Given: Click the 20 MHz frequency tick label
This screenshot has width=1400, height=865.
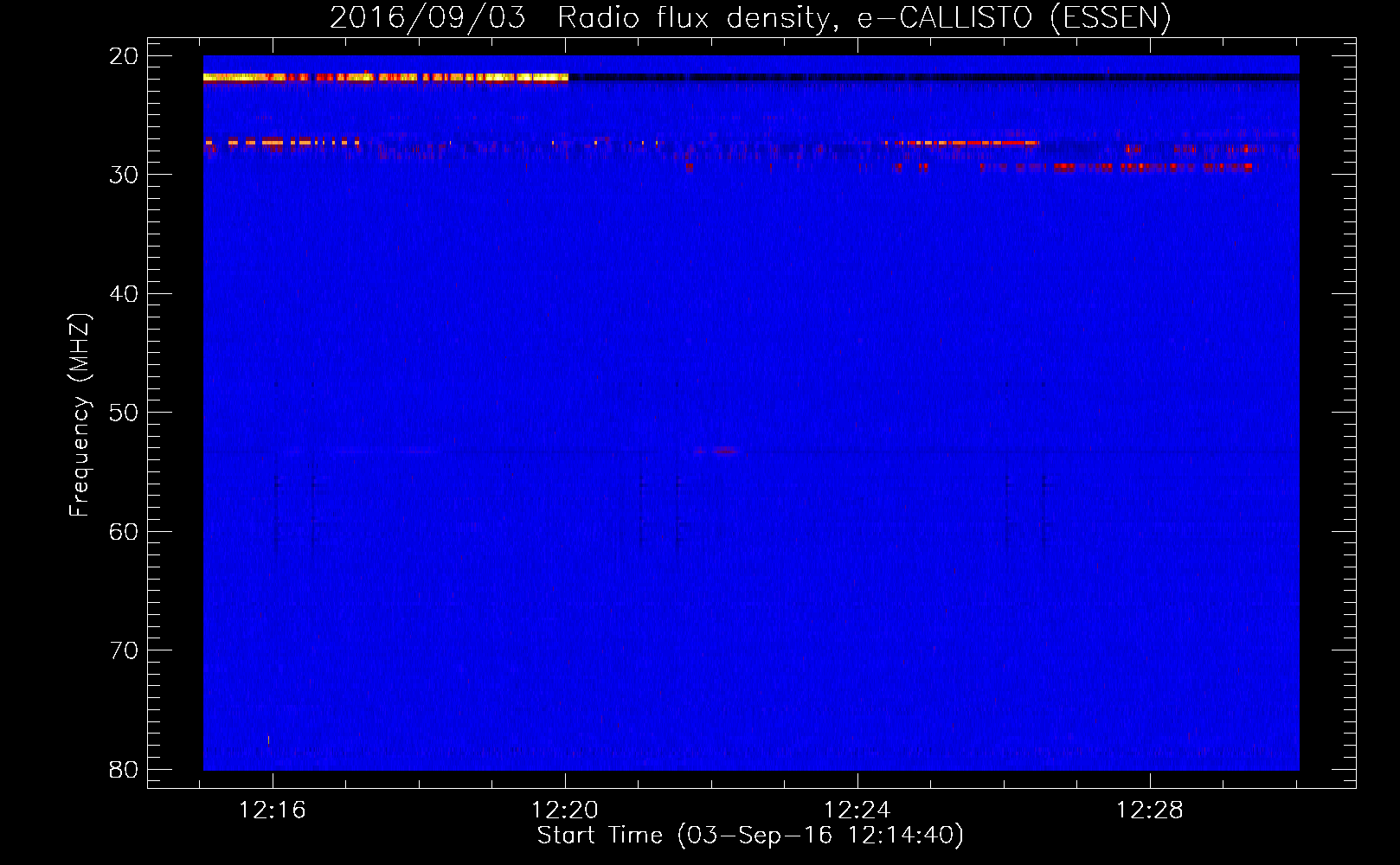Looking at the screenshot, I should 124,56.
